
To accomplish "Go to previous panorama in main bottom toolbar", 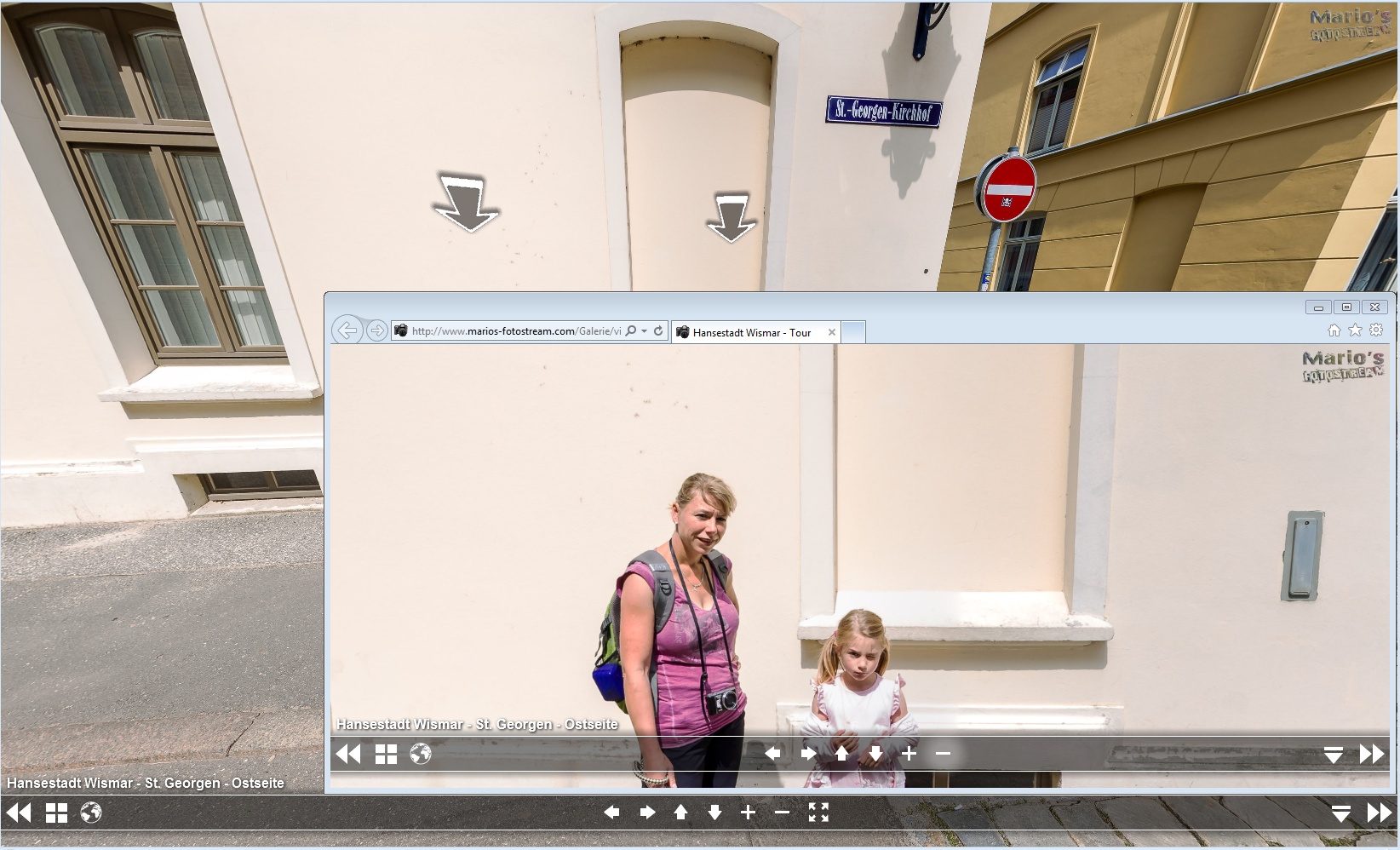I will click(19, 813).
